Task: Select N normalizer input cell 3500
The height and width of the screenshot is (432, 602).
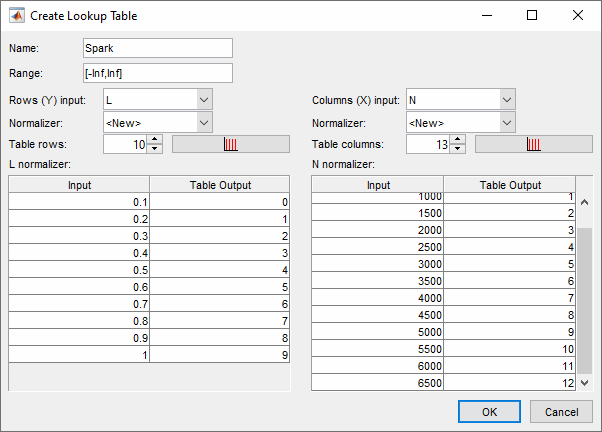Action: (378, 280)
